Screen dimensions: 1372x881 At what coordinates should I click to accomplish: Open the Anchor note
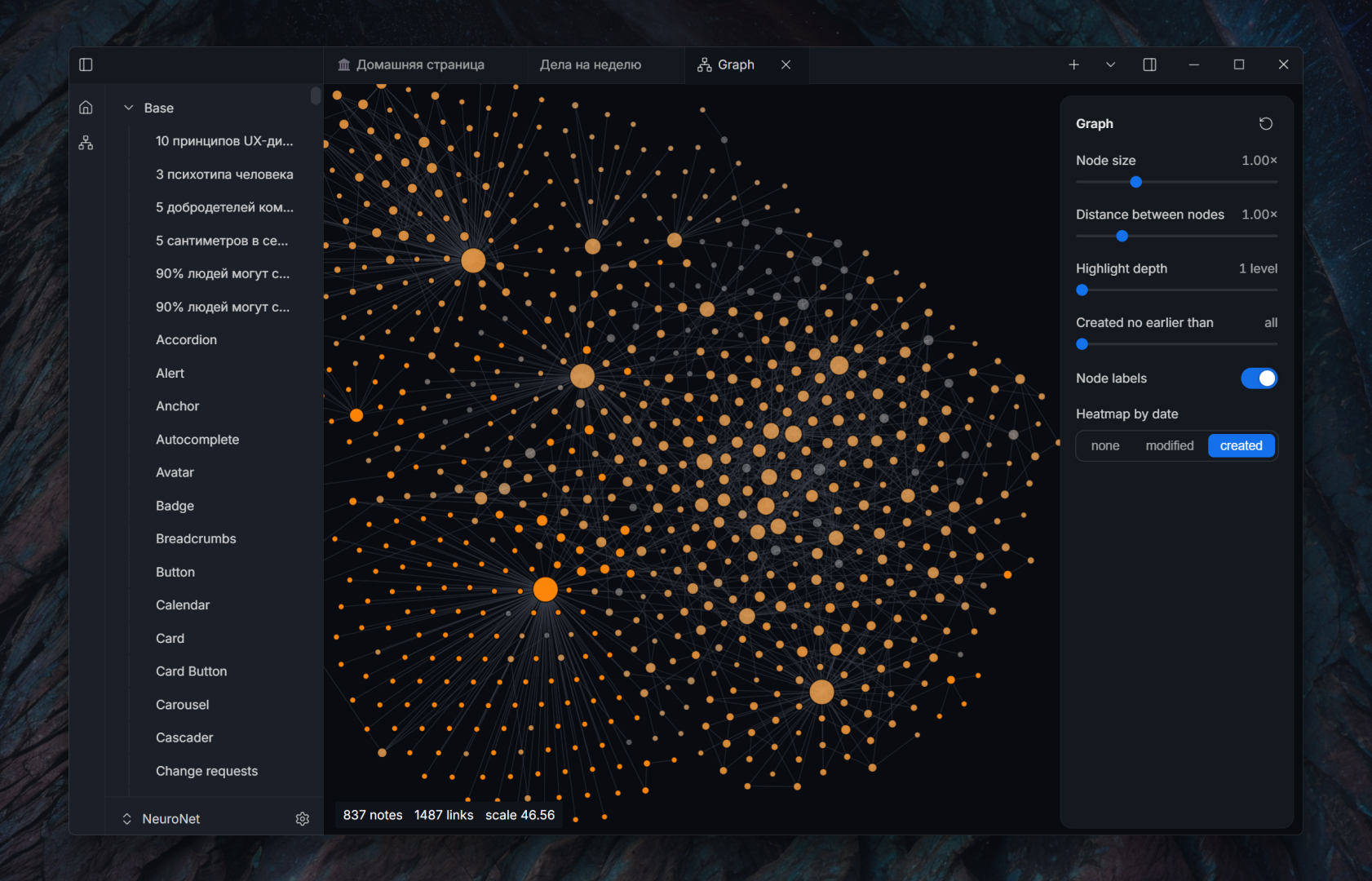point(178,406)
